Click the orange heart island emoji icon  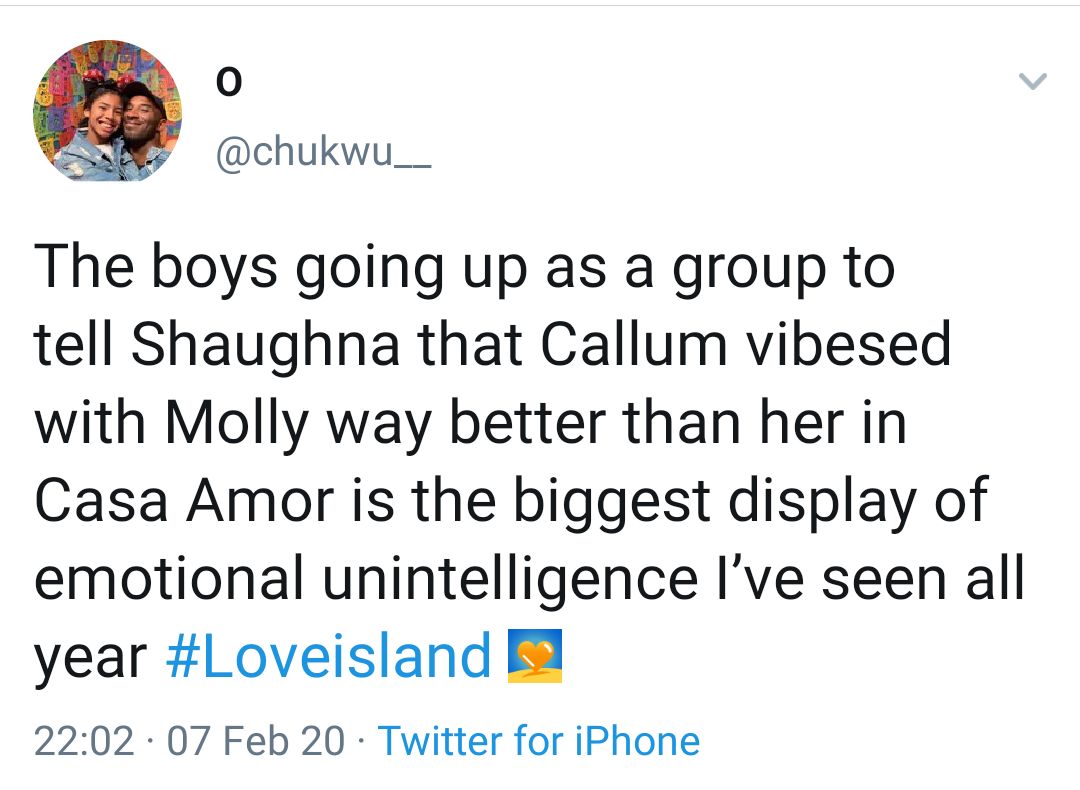click(x=535, y=656)
